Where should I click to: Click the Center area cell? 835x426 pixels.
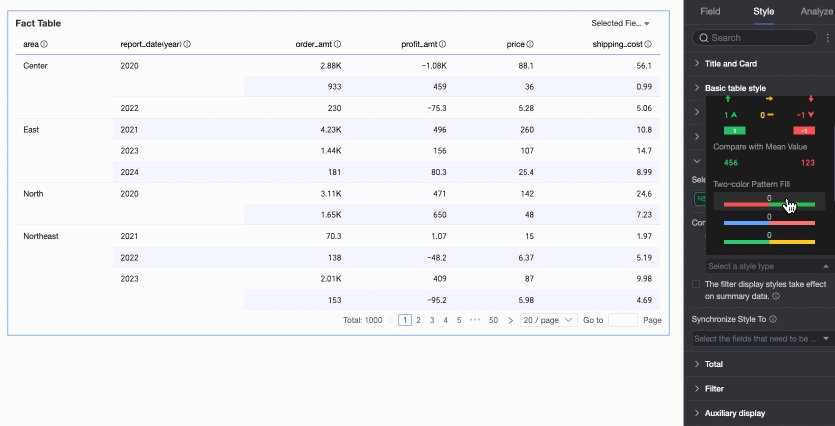coord(35,66)
